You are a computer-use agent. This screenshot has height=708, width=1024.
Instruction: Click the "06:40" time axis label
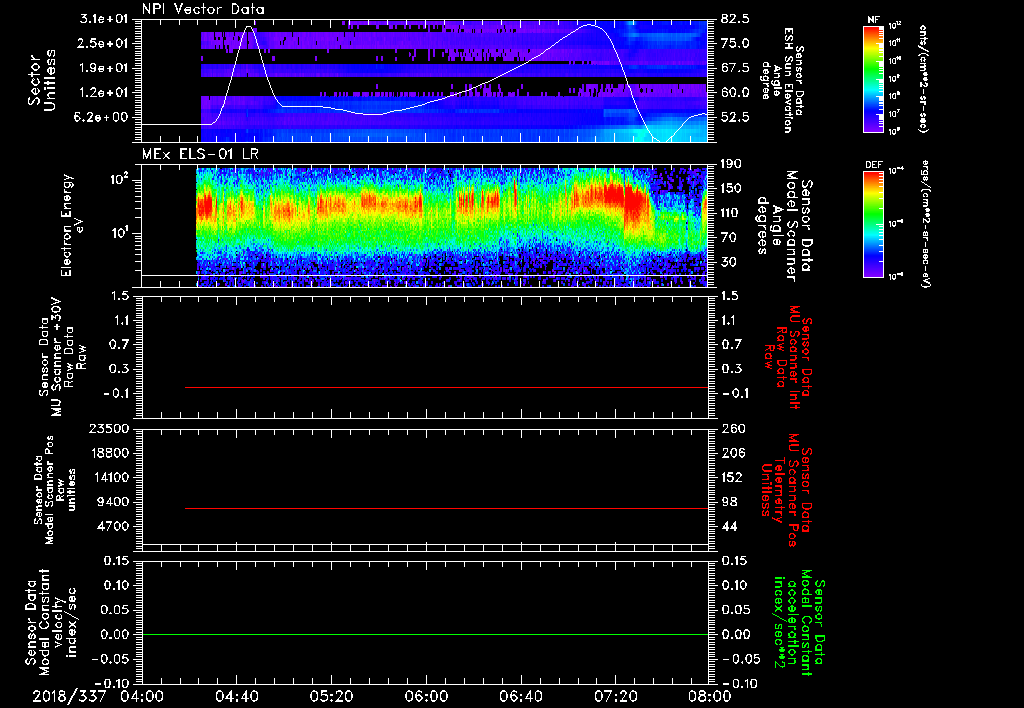520,696
